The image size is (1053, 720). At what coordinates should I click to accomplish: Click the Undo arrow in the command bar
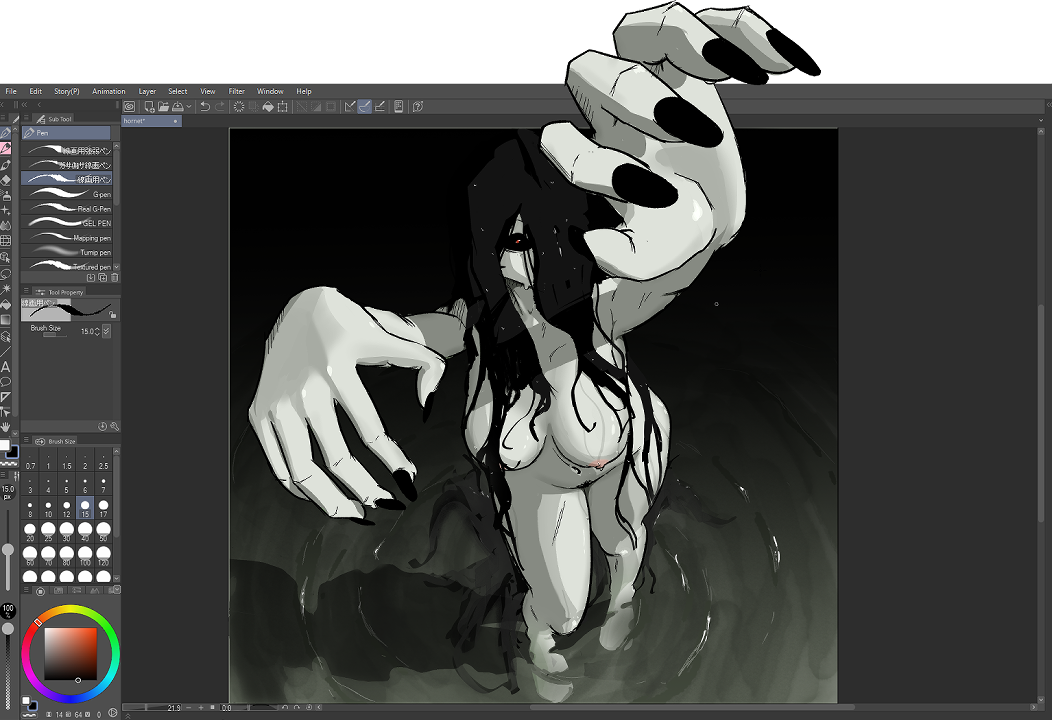click(205, 106)
